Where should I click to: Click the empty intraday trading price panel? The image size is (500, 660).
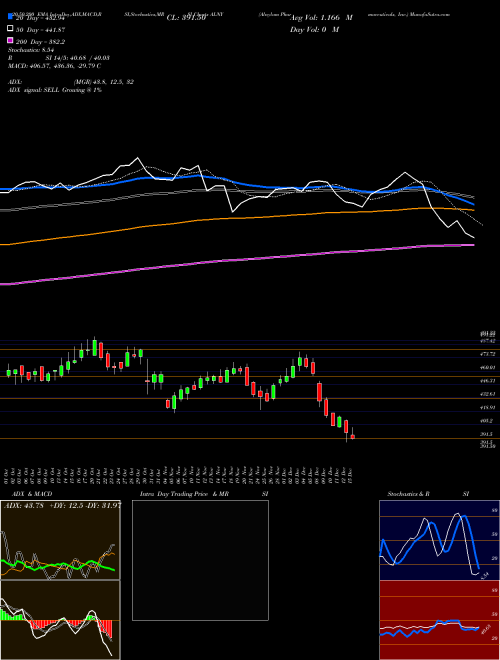coord(200,560)
